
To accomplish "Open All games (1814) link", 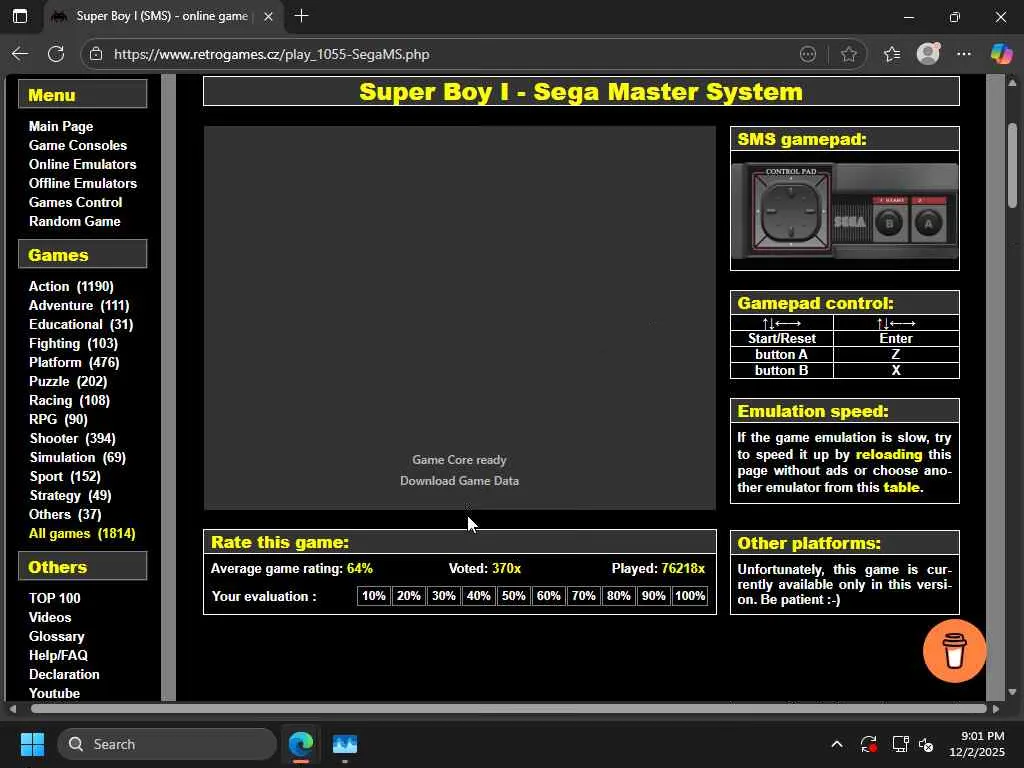I will pos(82,533).
